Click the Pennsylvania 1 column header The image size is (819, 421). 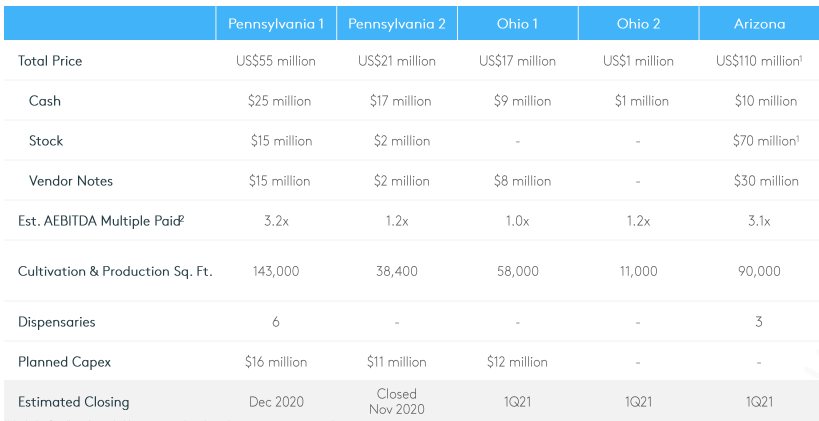275,21
